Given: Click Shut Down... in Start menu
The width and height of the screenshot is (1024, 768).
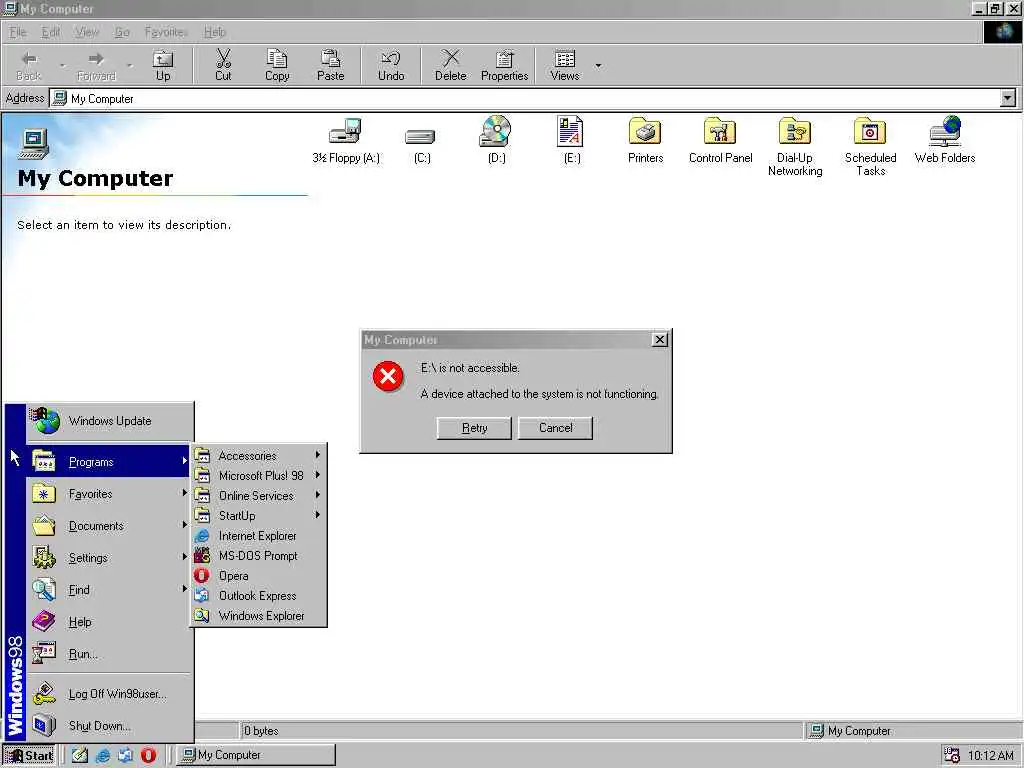Looking at the screenshot, I should coord(108,726).
